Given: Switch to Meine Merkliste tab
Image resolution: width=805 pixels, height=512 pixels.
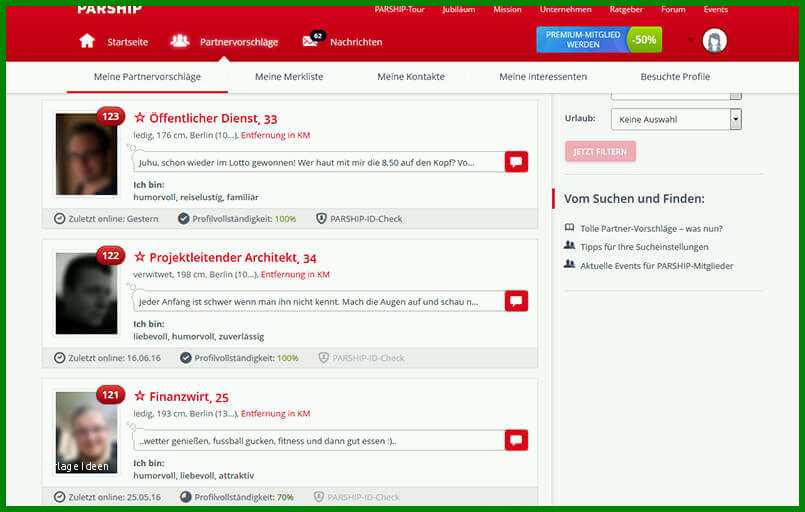Looking at the screenshot, I should pos(289,77).
